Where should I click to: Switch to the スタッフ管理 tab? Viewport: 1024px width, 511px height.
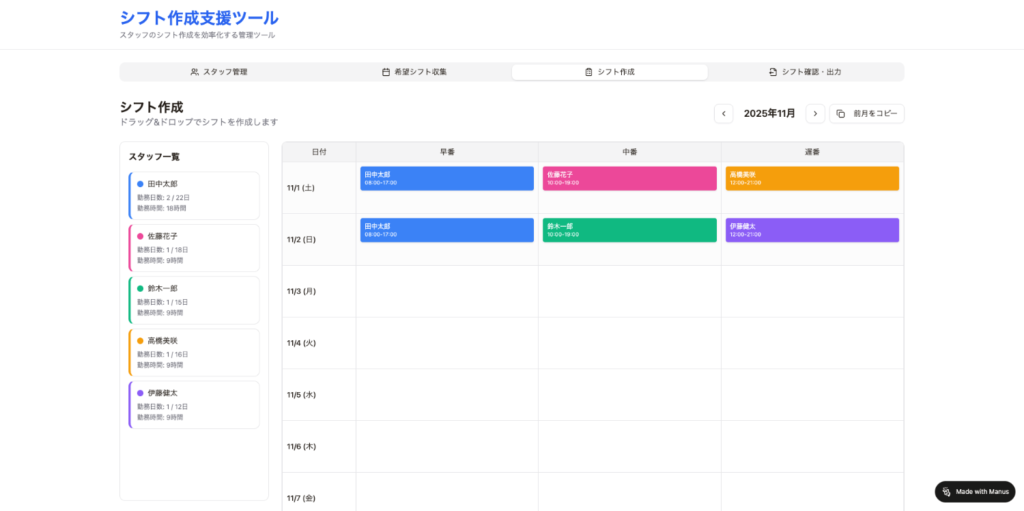pyautogui.click(x=218, y=72)
